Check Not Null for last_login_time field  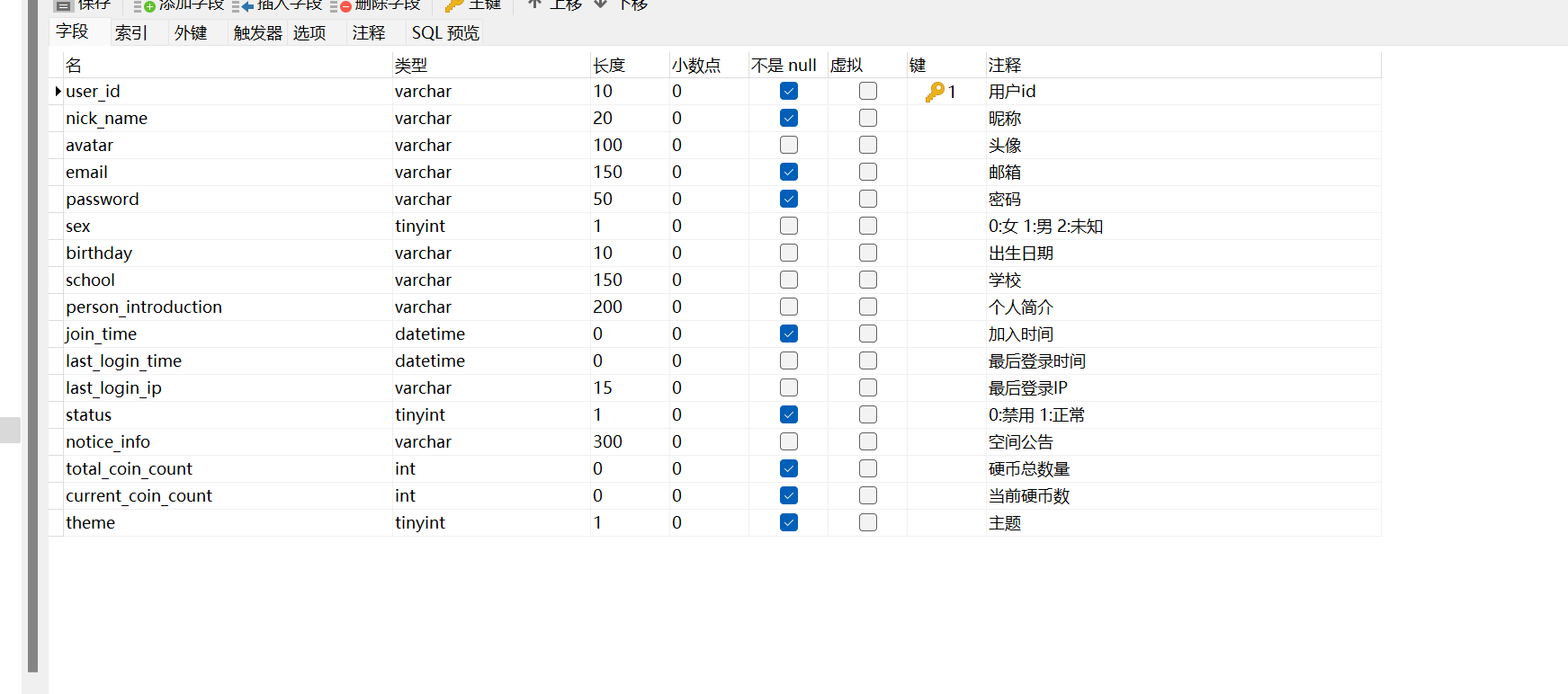(789, 360)
